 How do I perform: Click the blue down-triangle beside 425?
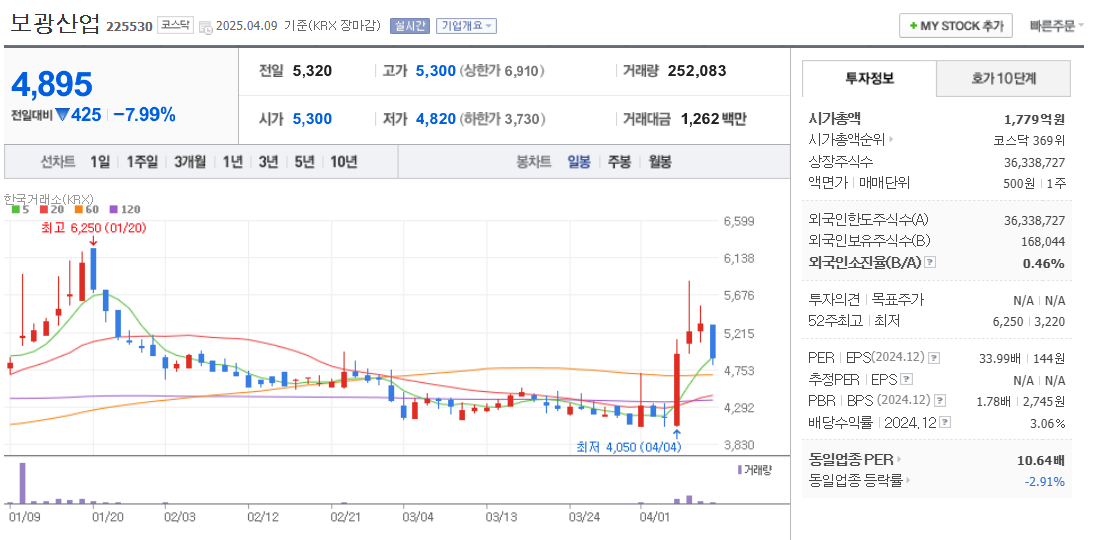click(62, 116)
